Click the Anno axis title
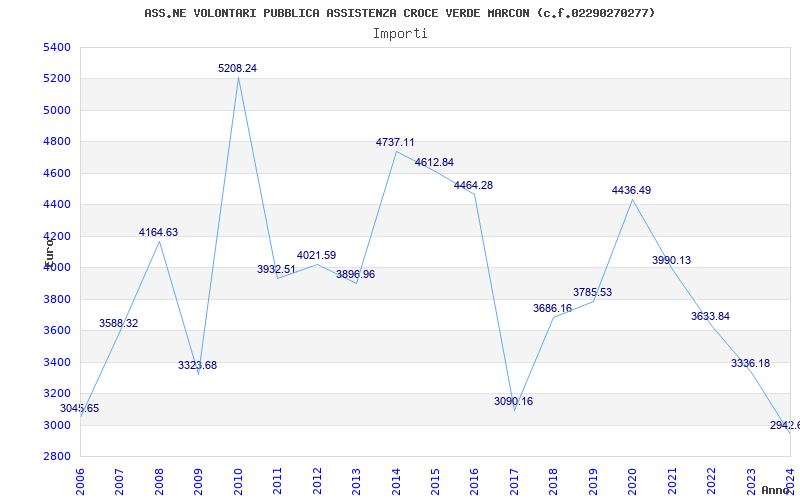 point(776,490)
